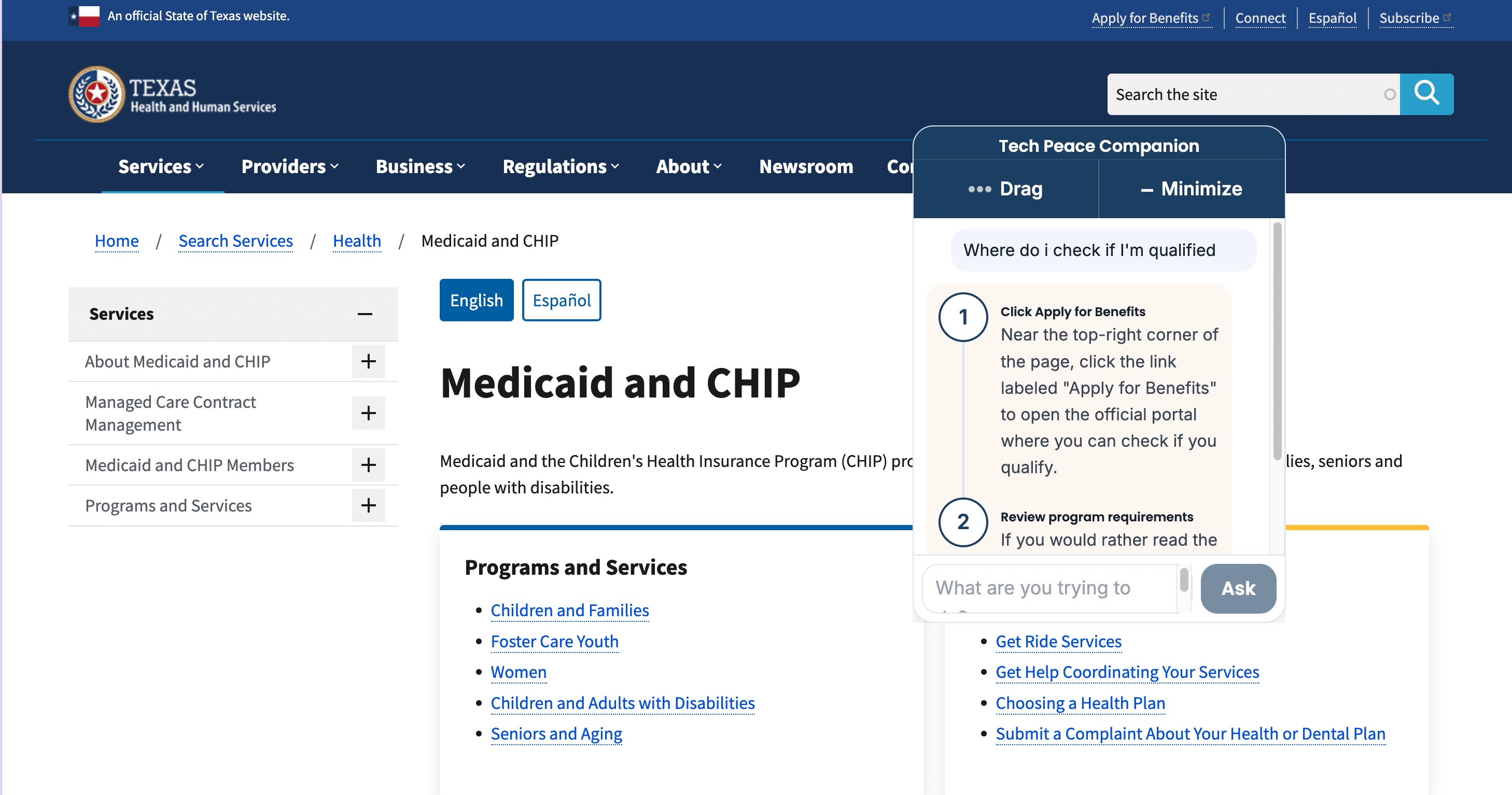The height and width of the screenshot is (795, 1512).
Task: Open the Connect link in top bar
Action: coord(1259,18)
